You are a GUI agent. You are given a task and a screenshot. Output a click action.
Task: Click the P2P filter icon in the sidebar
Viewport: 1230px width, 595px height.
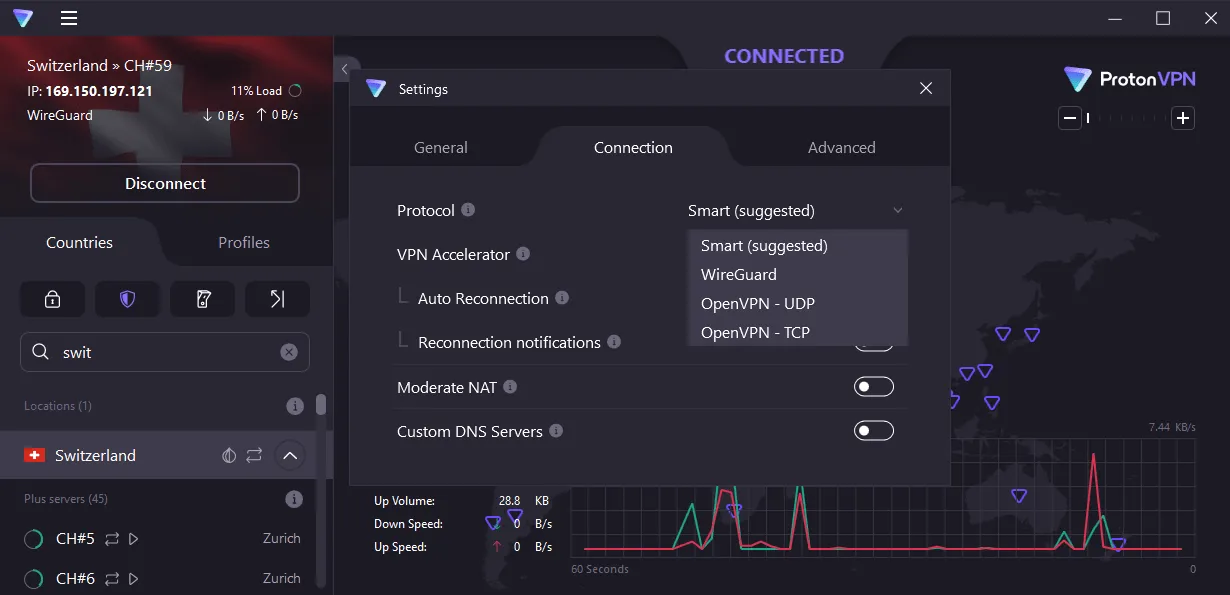coord(277,298)
